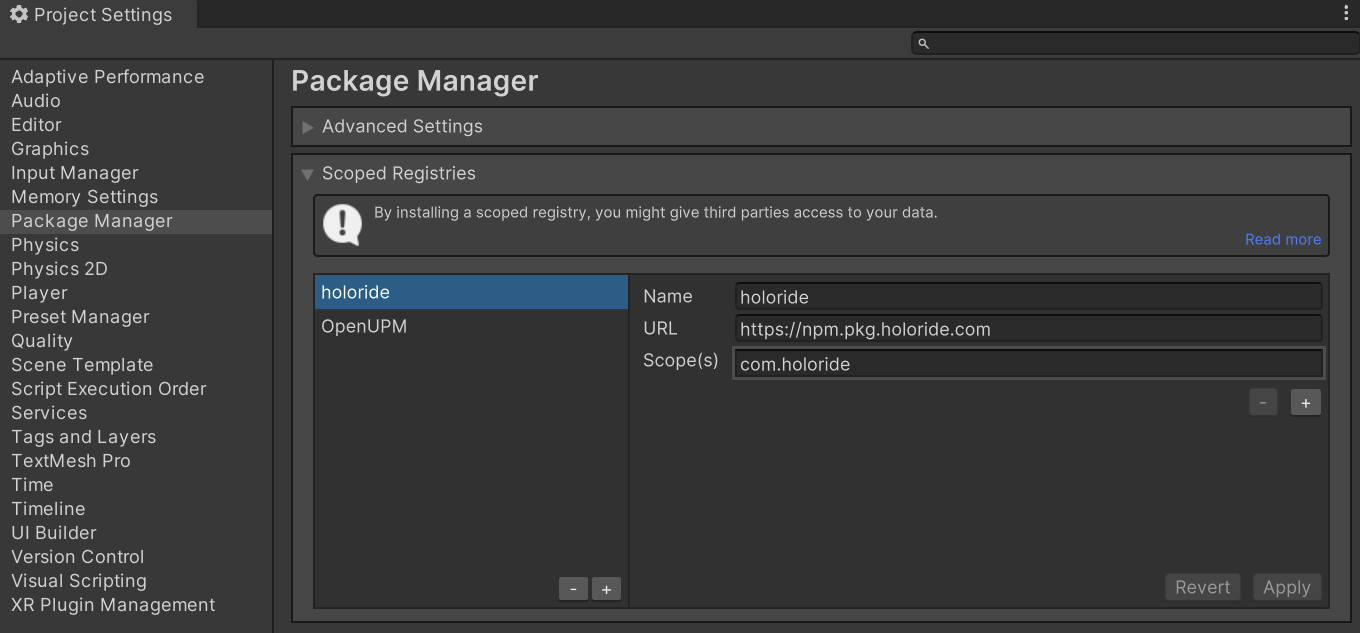Open the Read more link
This screenshot has height=633, width=1360.
click(1282, 239)
